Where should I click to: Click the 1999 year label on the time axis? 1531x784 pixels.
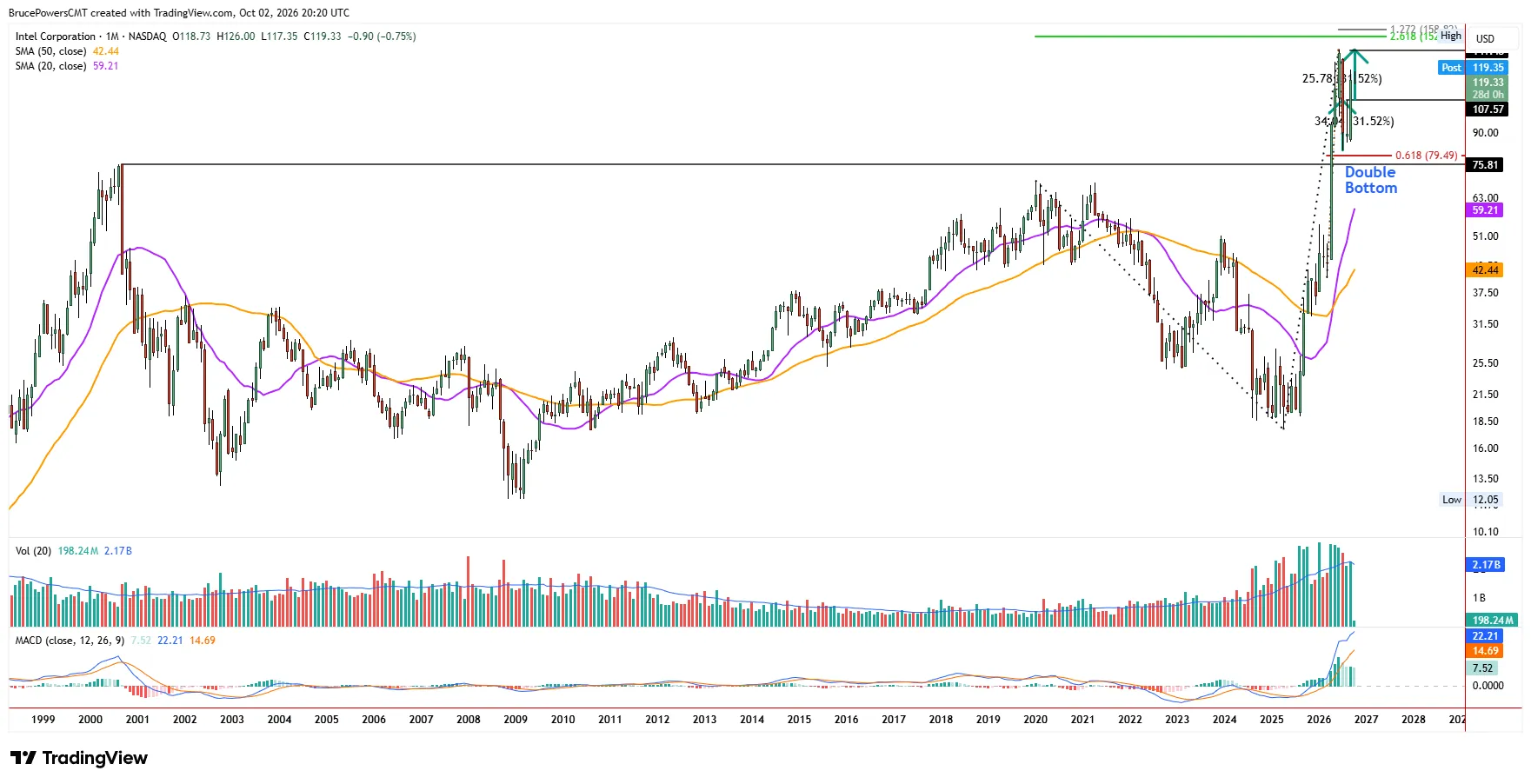43,720
